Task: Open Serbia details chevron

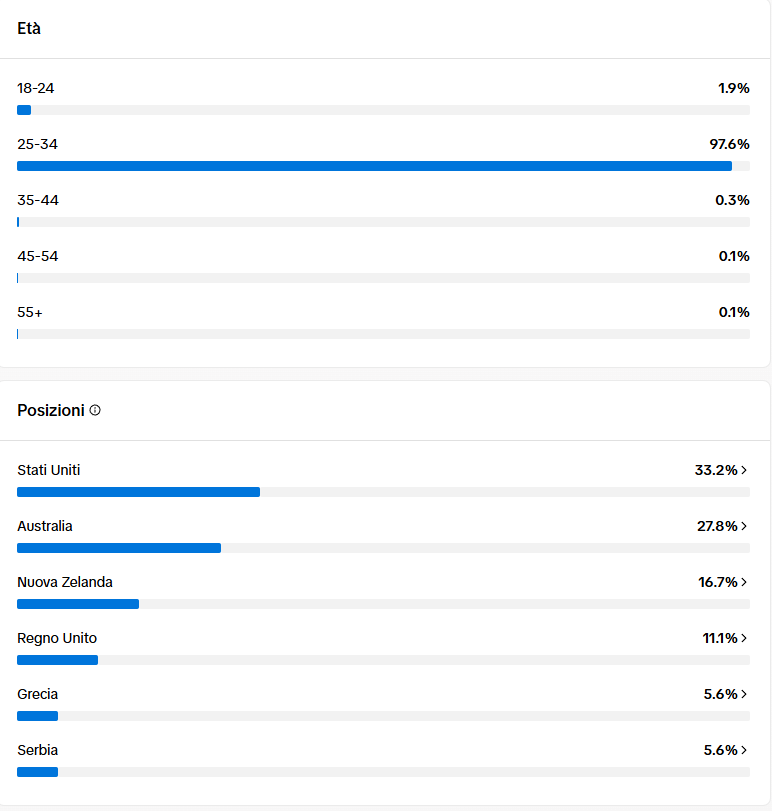Action: tap(745, 750)
